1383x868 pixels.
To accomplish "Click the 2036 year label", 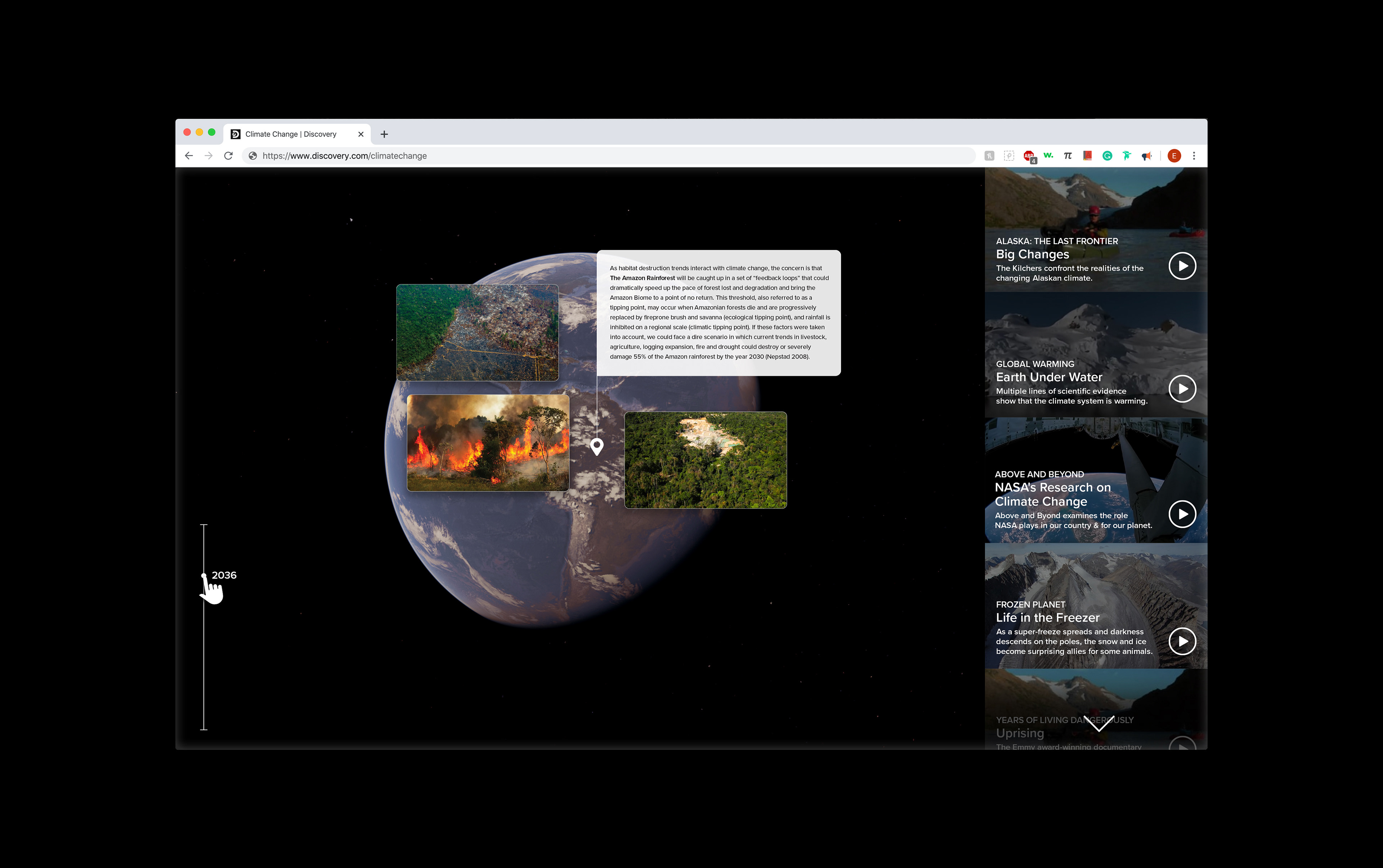I will pos(224,575).
